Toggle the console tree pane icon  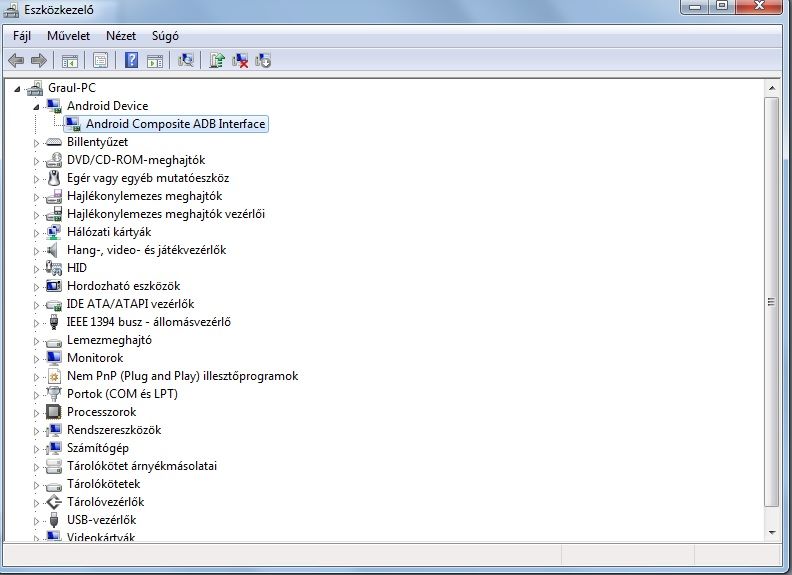pyautogui.click(x=70, y=61)
